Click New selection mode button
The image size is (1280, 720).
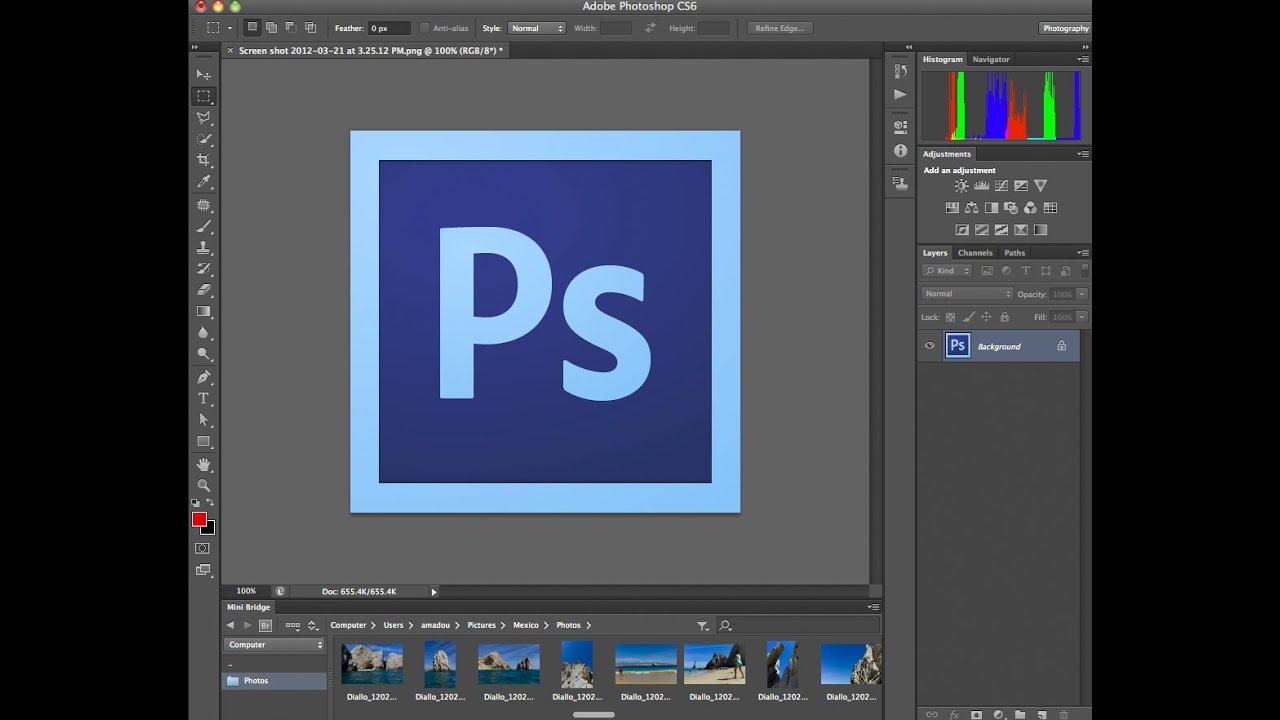(252, 28)
